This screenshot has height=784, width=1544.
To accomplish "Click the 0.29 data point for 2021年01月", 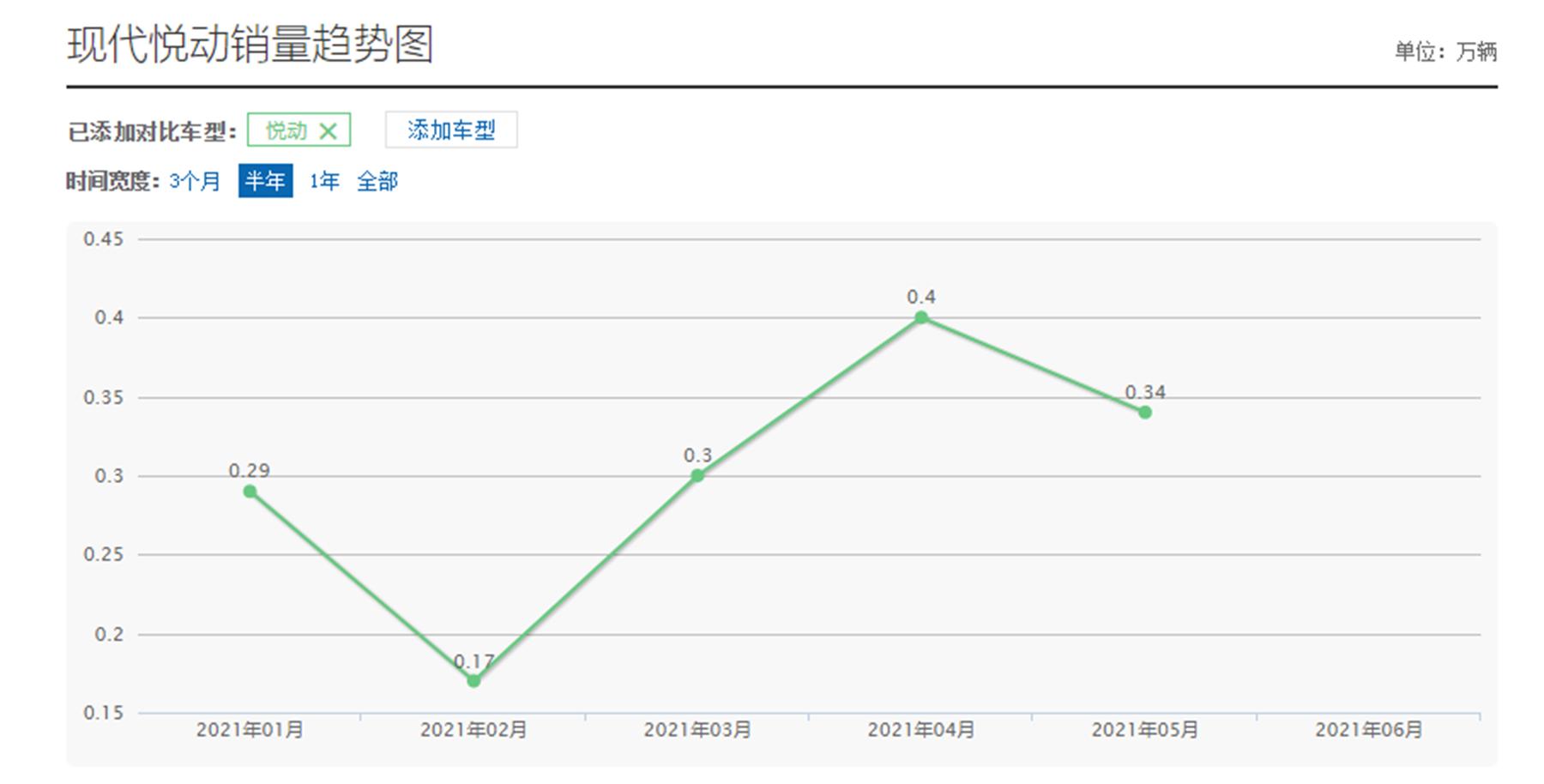I will [250, 492].
